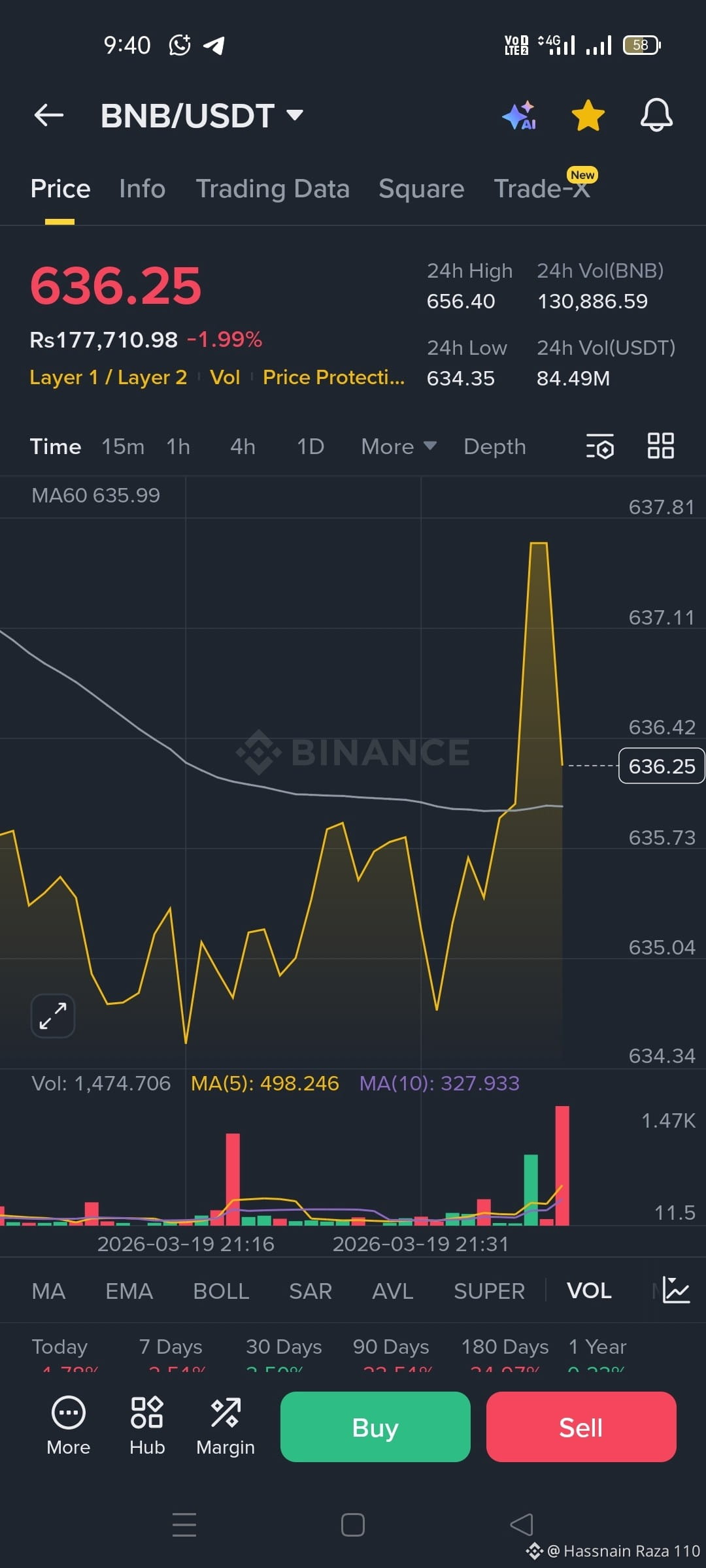
Task: Tap the Today performance label
Action: pyautogui.click(x=59, y=1347)
